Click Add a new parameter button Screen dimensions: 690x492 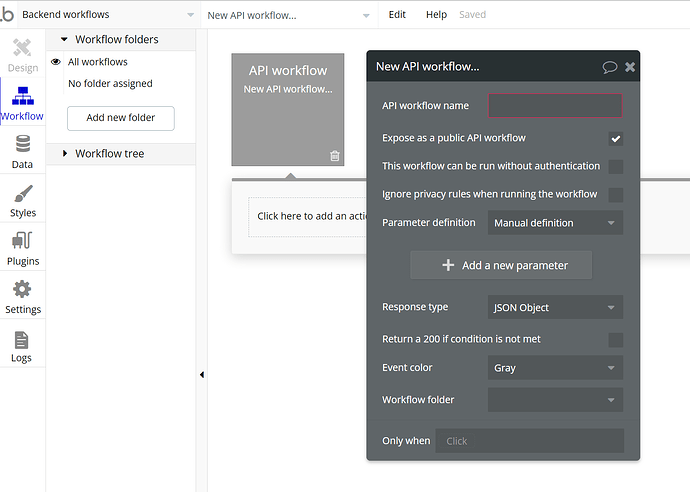[x=501, y=265]
